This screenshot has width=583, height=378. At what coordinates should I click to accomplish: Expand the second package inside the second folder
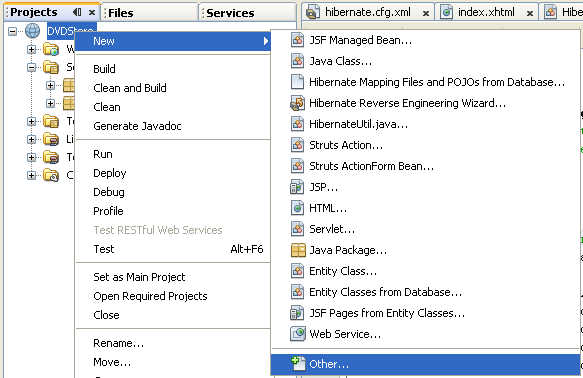[x=51, y=103]
